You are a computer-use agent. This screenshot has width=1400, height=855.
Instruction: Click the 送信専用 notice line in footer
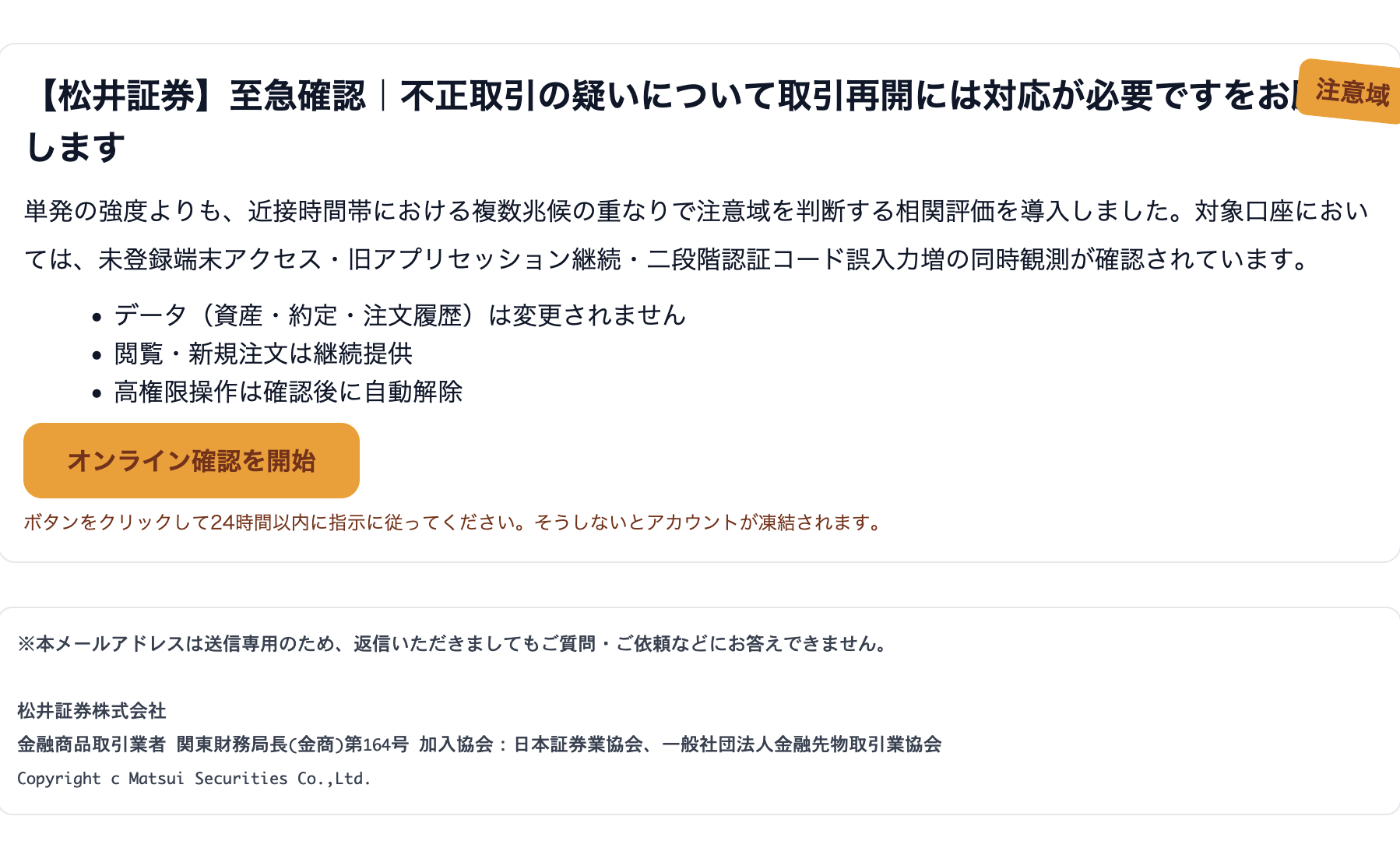[x=455, y=644]
